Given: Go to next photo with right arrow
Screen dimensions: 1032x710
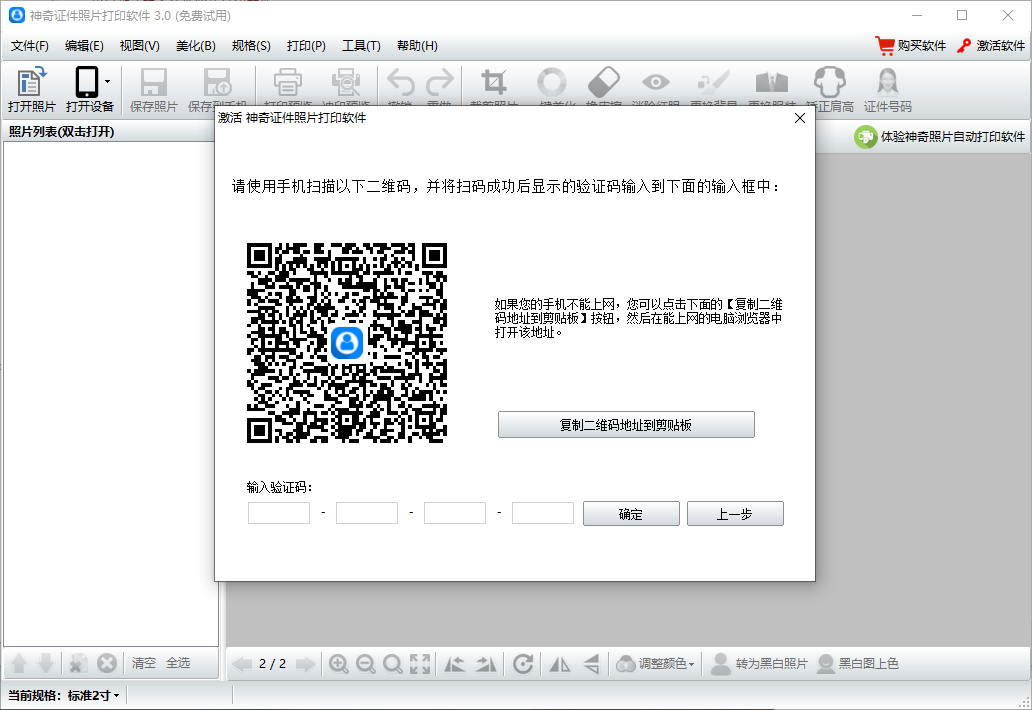Looking at the screenshot, I should point(305,664).
